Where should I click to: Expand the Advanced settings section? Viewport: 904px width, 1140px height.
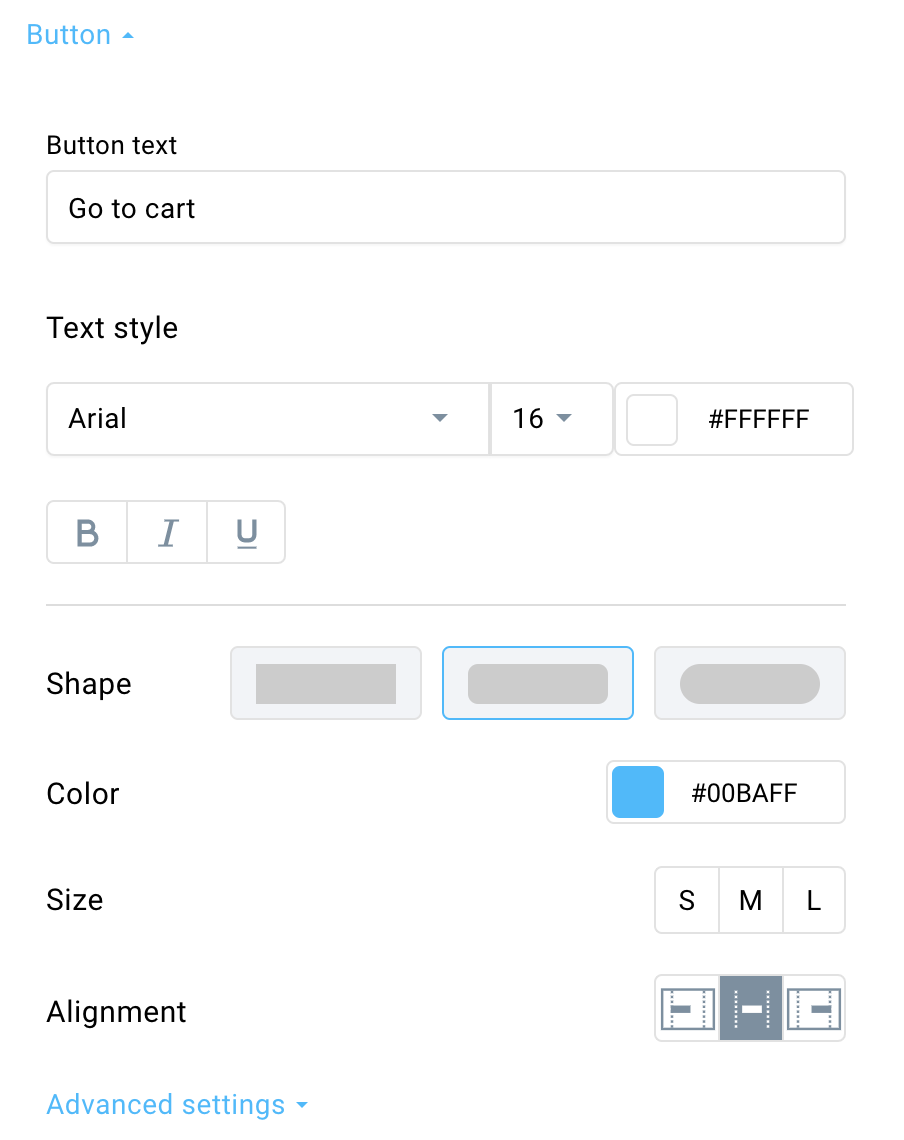point(177,1104)
